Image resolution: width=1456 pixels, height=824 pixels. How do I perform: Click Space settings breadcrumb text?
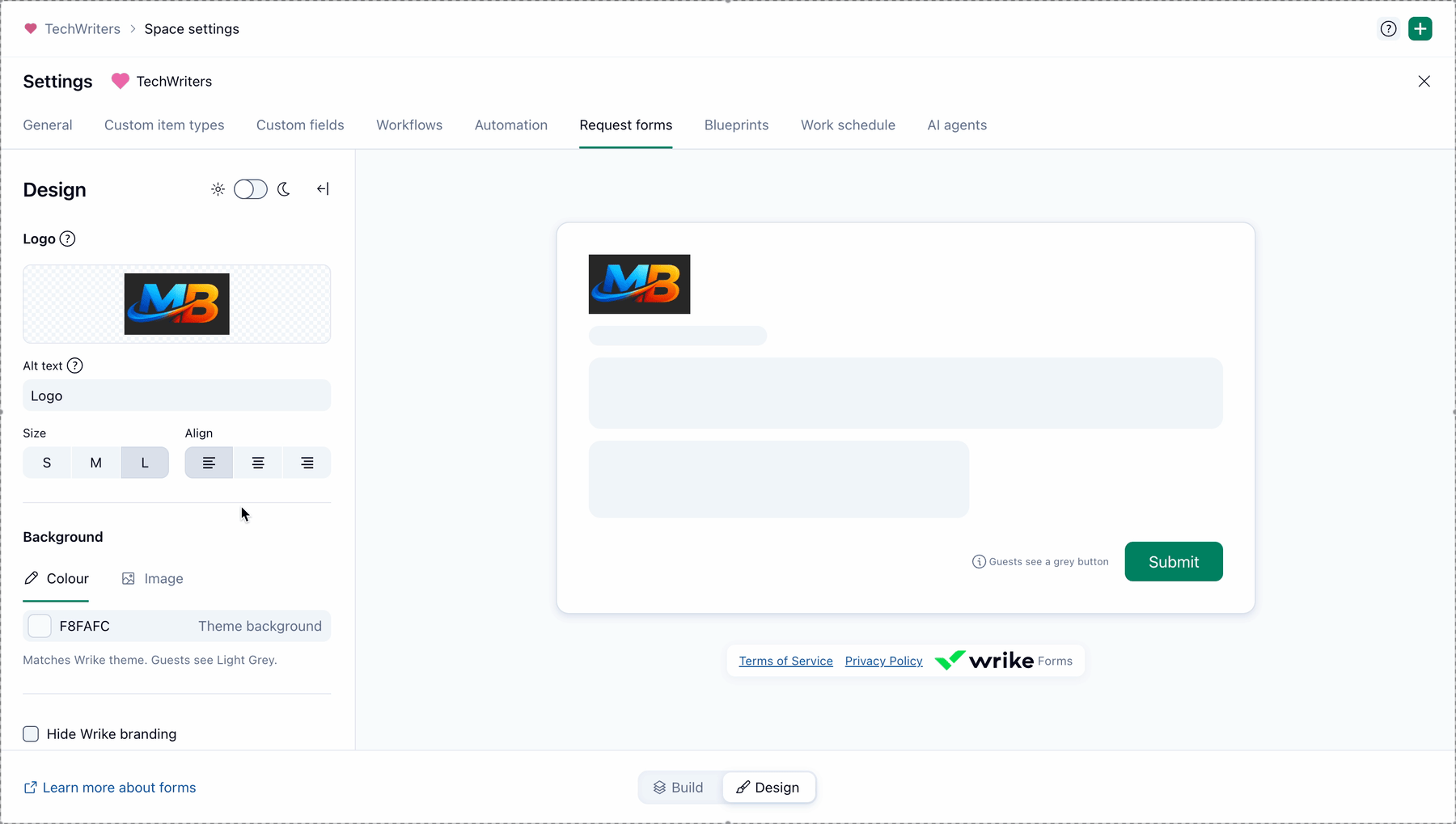point(192,29)
